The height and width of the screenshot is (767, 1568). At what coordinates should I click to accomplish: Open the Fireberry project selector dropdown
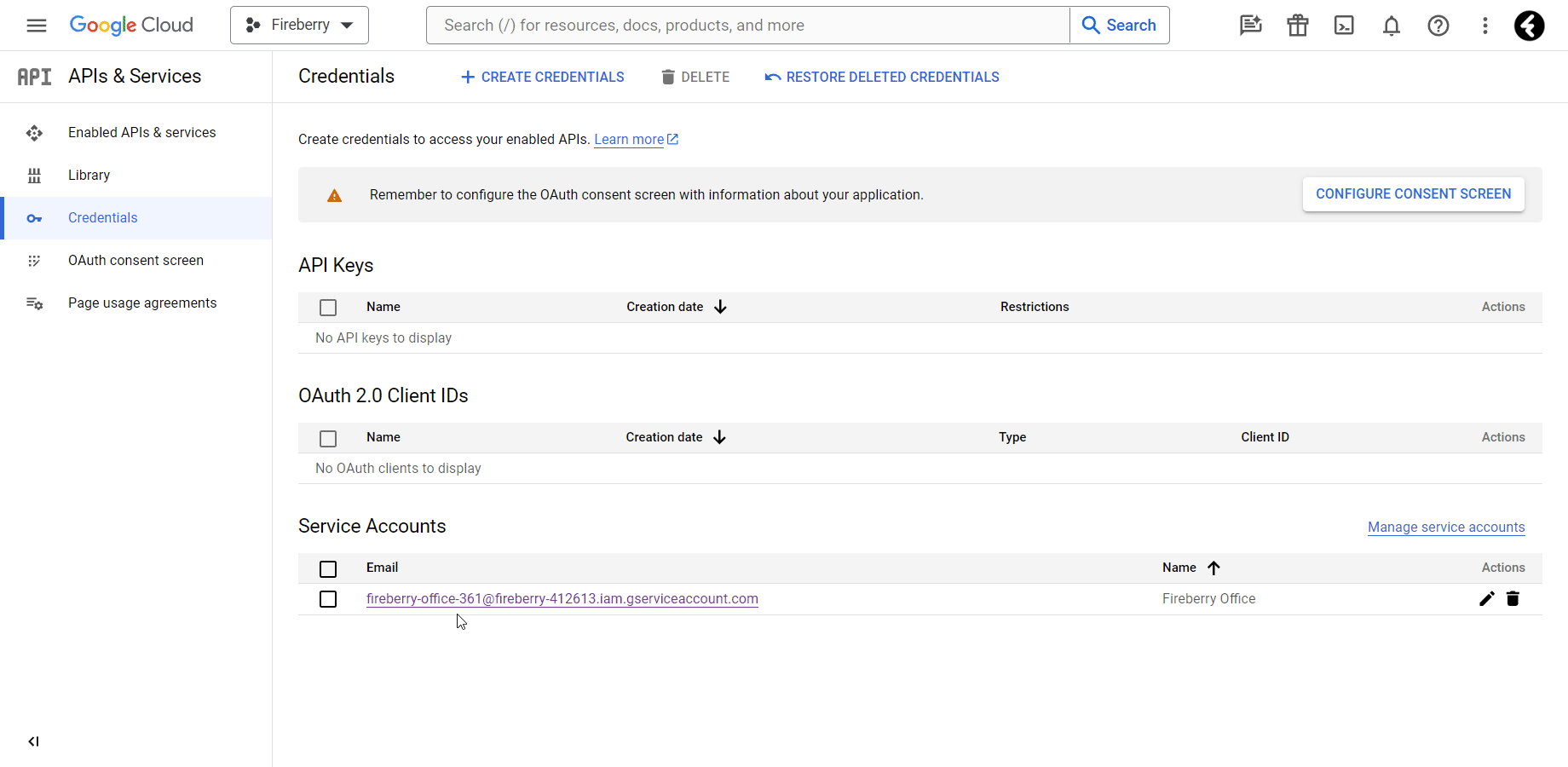(299, 26)
